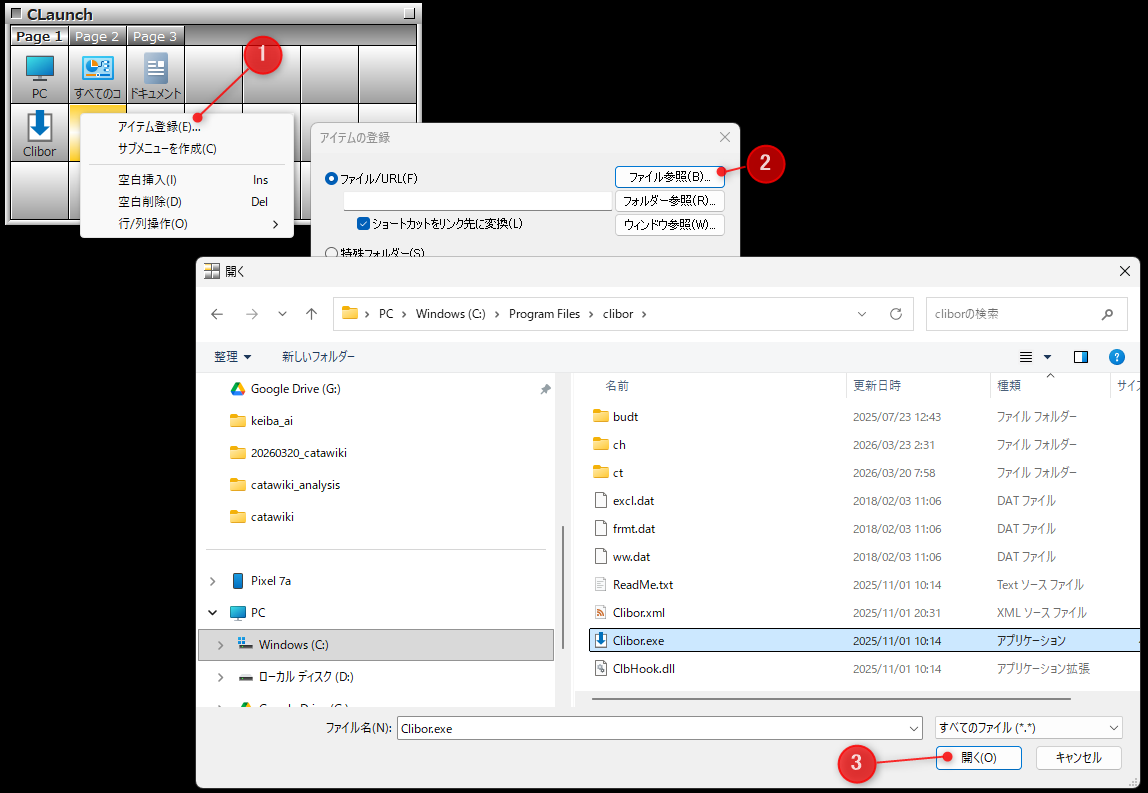Viewport: 1148px width, 793px height.
Task: Toggle the preview pane icon
Action: tap(1080, 357)
